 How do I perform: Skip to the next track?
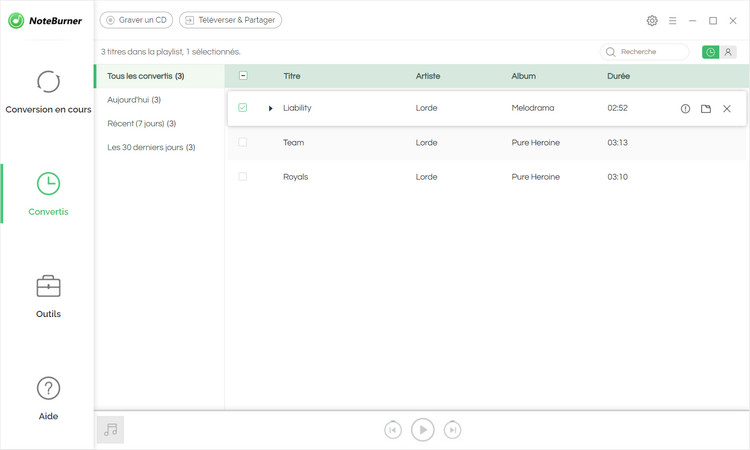click(452, 430)
